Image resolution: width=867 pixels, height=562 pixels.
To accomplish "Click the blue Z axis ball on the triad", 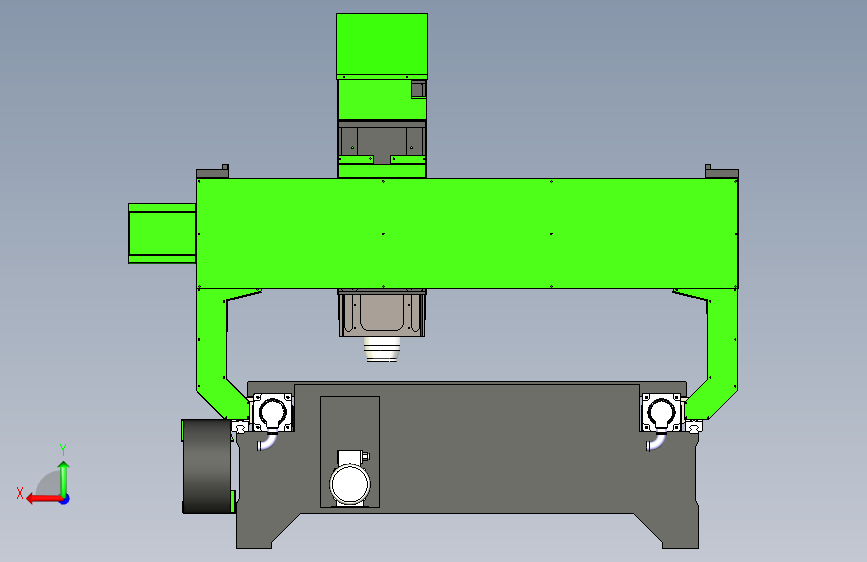I will pos(65,499).
